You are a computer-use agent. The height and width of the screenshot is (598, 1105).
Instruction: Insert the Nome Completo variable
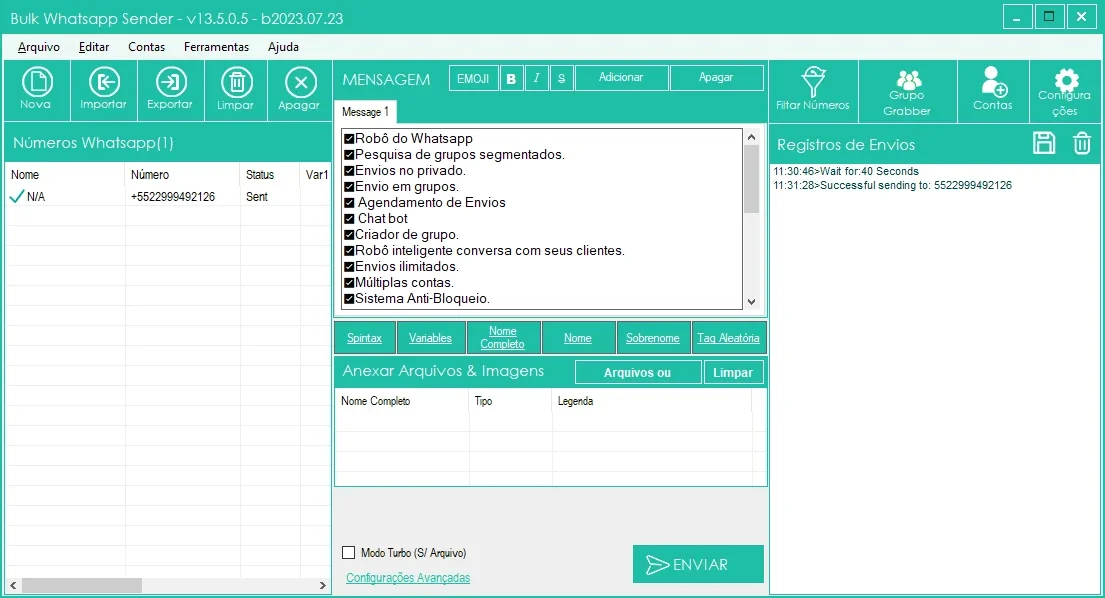point(502,338)
